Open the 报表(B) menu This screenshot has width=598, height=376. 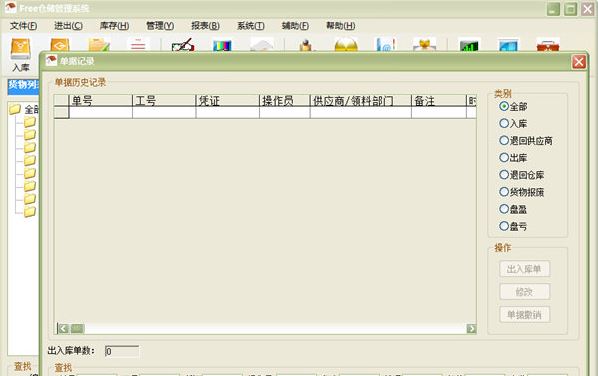(206, 26)
